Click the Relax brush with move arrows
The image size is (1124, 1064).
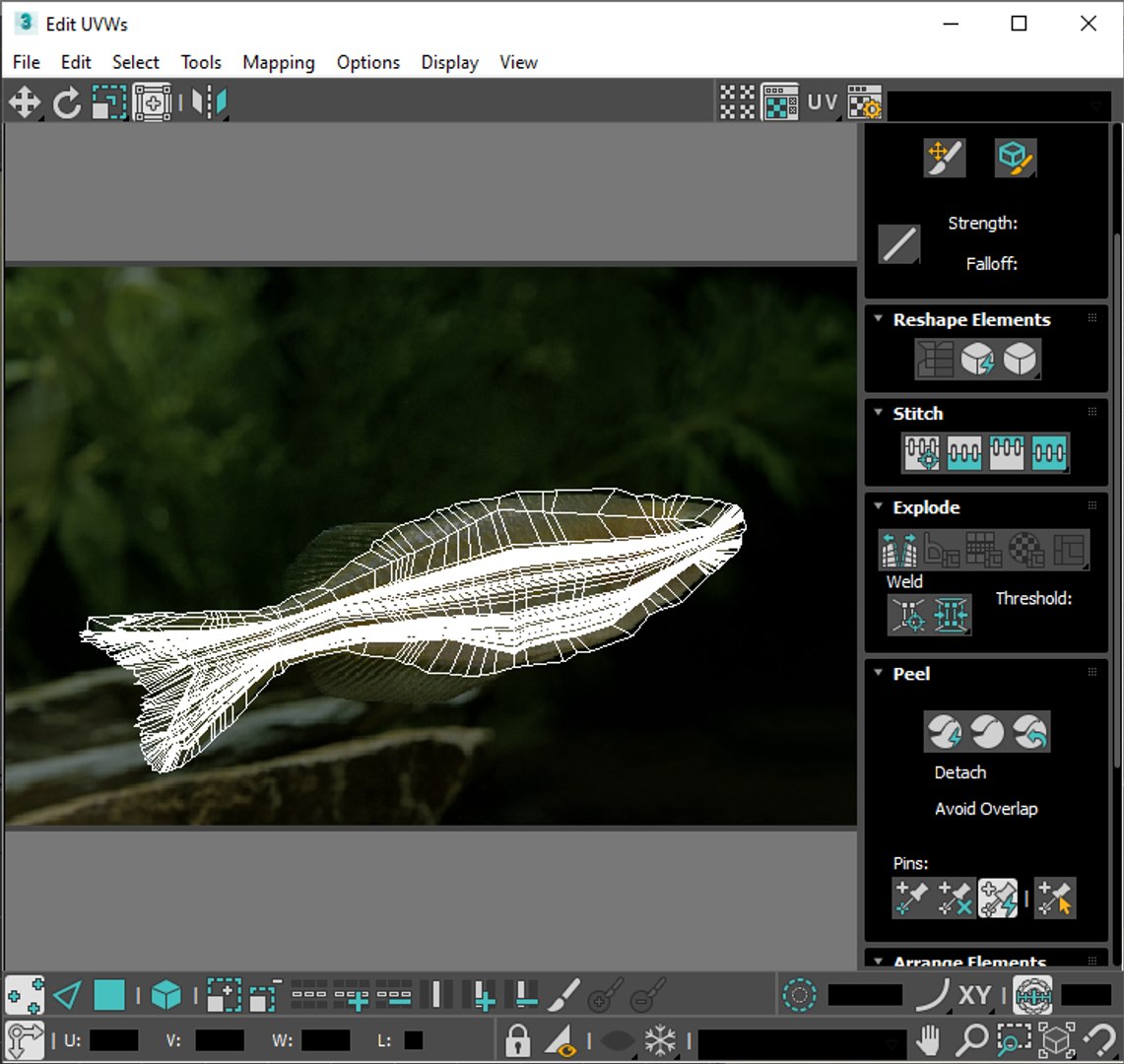[x=944, y=158]
